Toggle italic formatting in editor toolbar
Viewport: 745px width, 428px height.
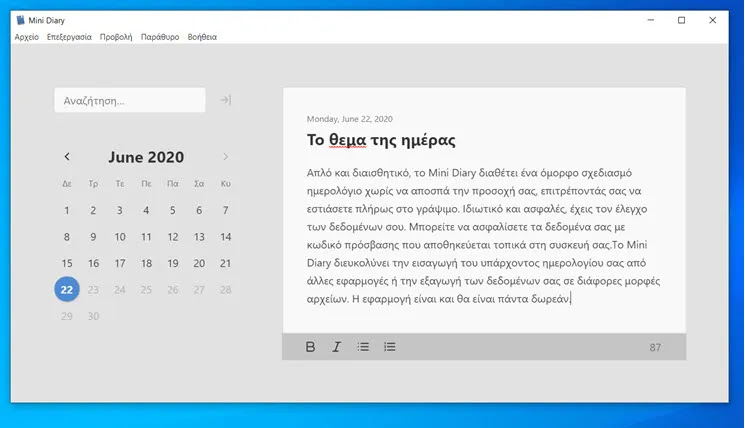(x=336, y=347)
